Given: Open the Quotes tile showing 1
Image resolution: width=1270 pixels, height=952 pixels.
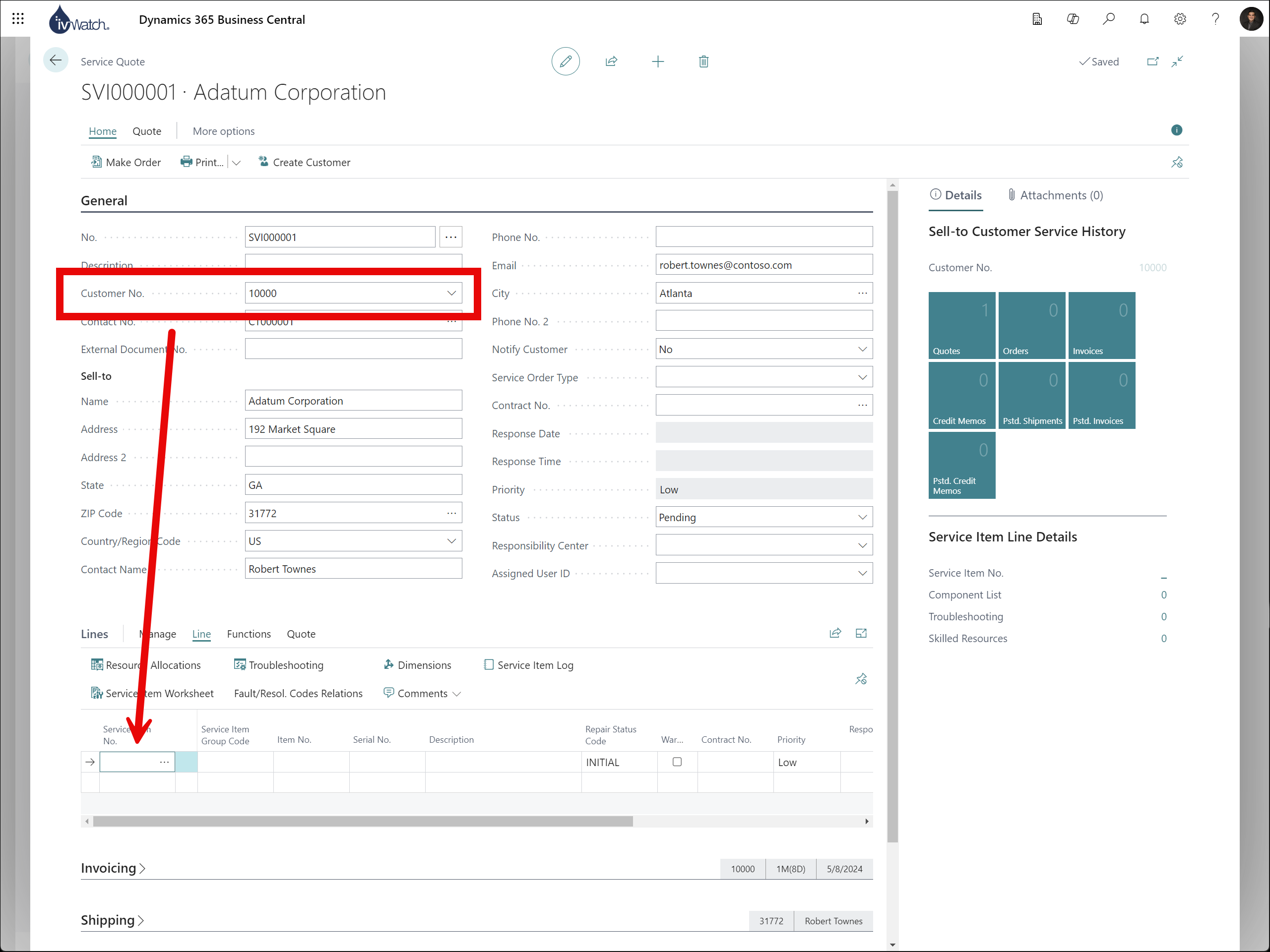Looking at the screenshot, I should [962, 325].
